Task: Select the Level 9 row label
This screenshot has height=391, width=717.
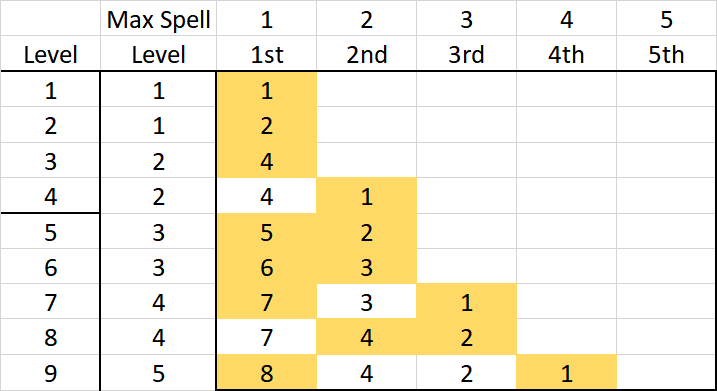Action: pos(50,373)
